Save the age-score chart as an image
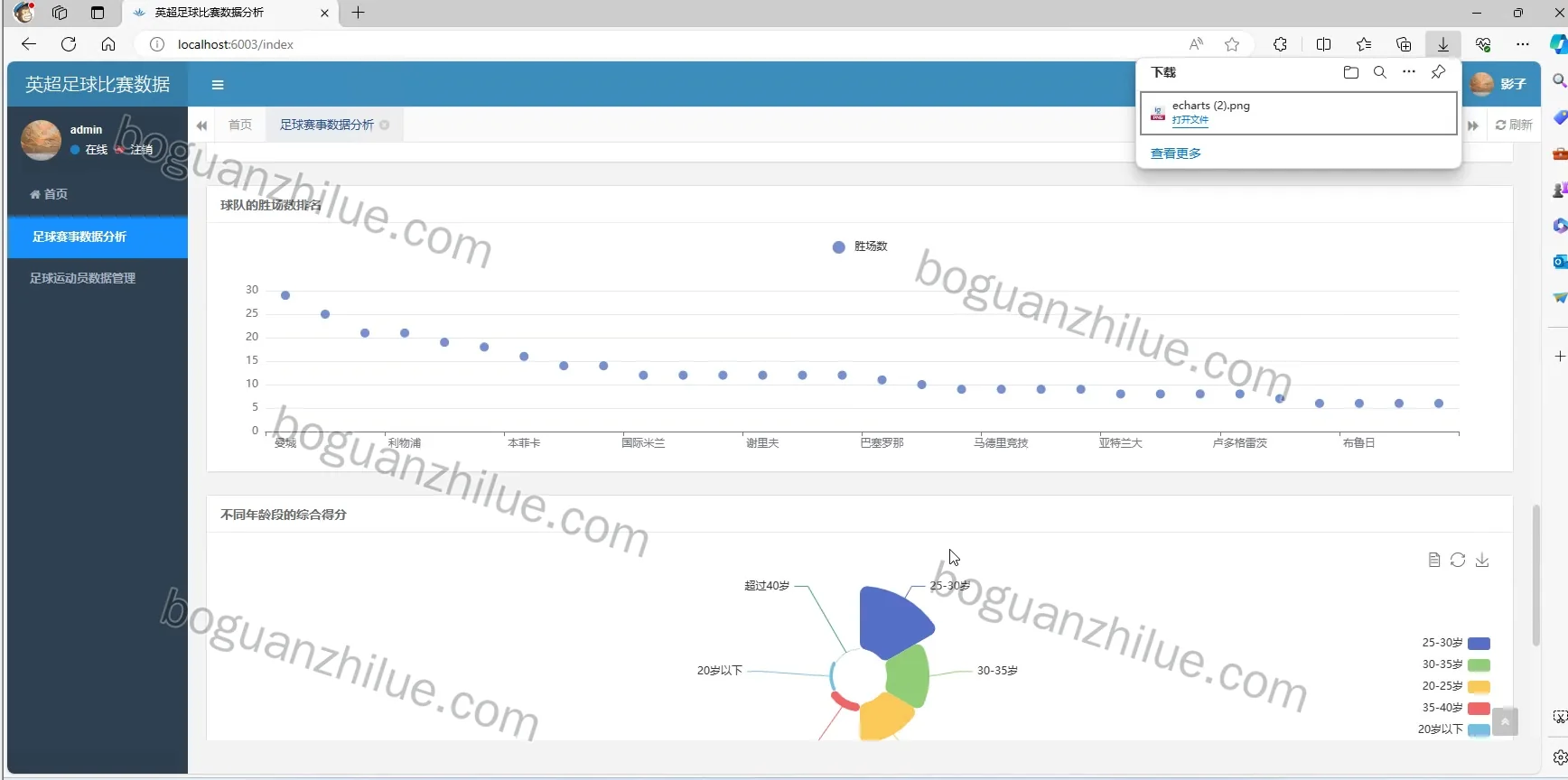This screenshot has width=1568, height=780. point(1482,560)
